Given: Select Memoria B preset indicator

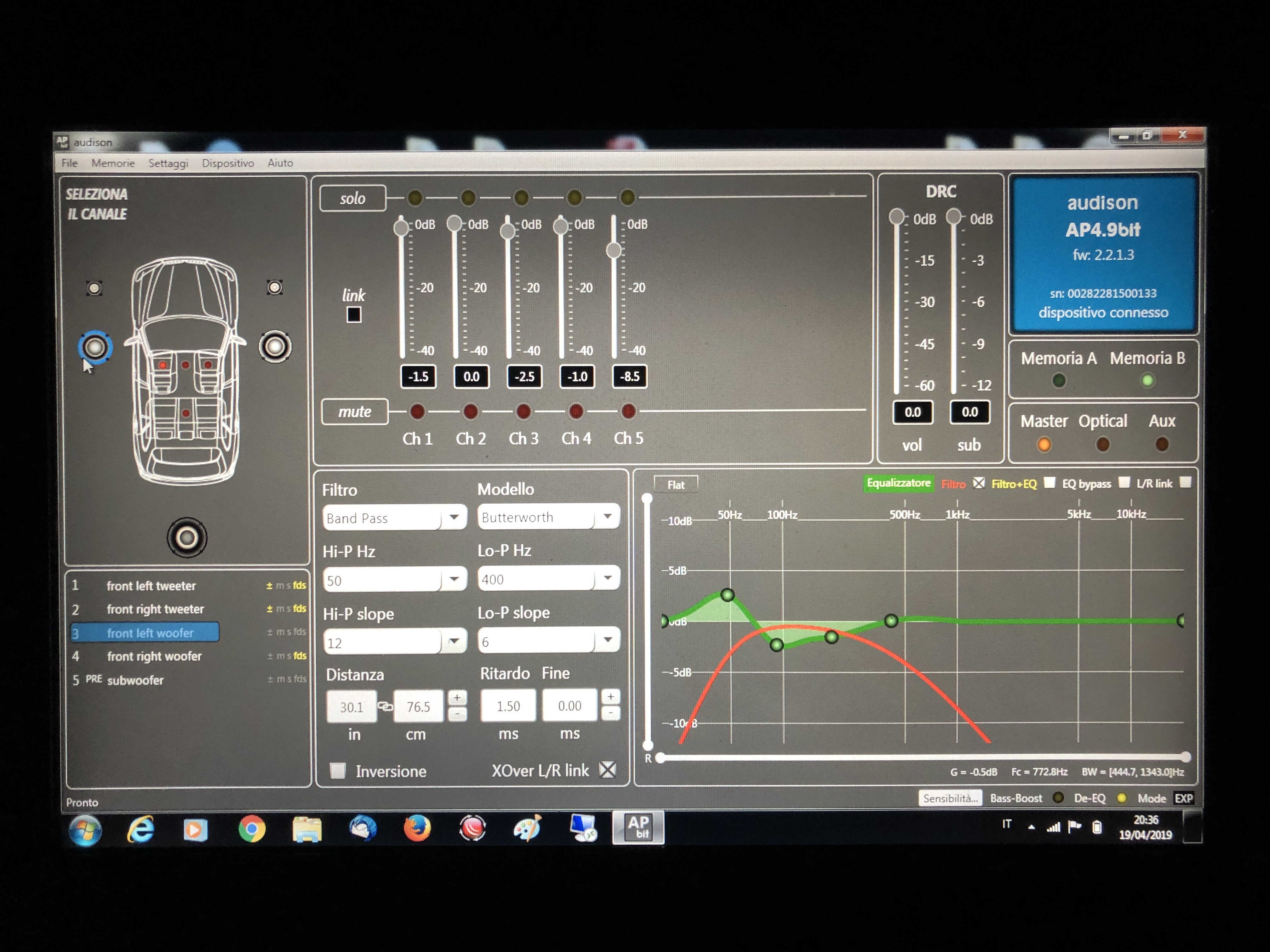Looking at the screenshot, I should pos(1147,380).
